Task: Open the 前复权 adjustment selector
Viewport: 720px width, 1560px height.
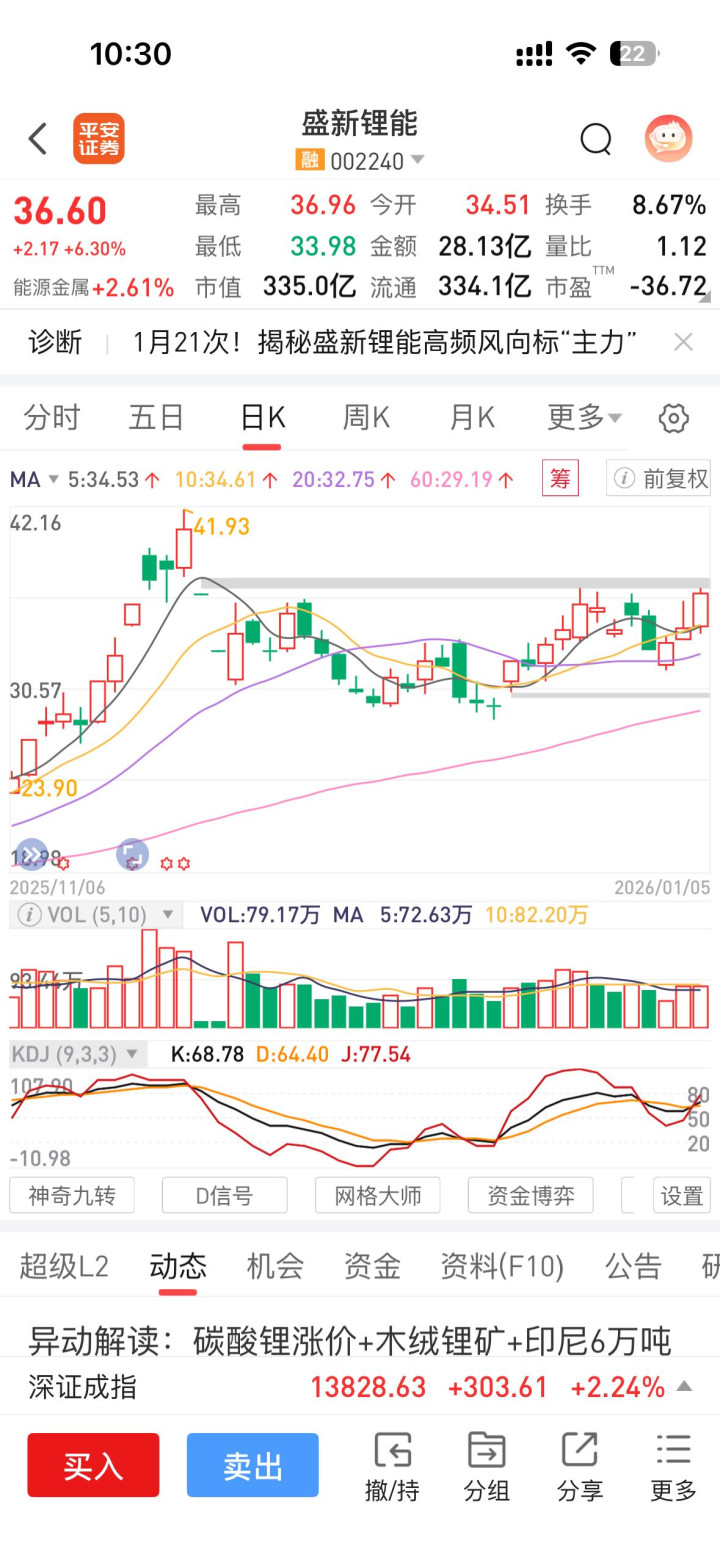Action: pyautogui.click(x=658, y=479)
